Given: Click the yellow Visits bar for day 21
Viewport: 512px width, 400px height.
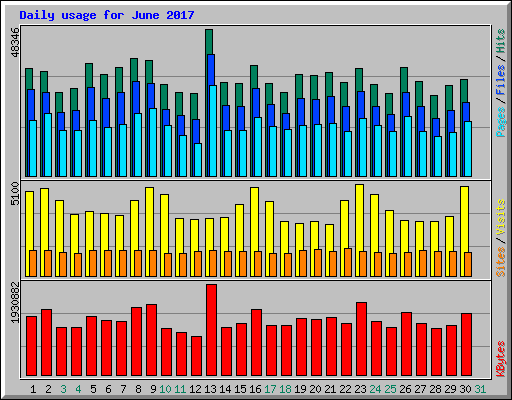Looking at the screenshot, I should coord(329,238).
